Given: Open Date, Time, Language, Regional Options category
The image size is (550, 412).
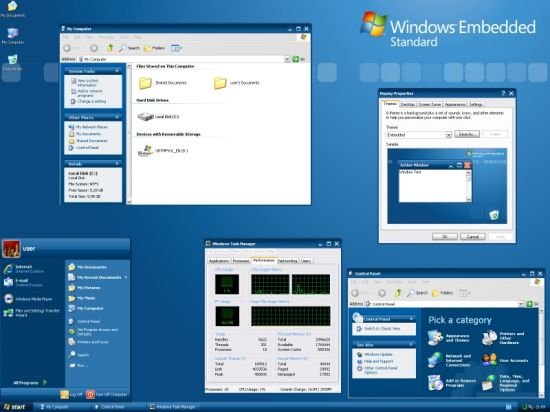Looking at the screenshot, I should point(506,383).
